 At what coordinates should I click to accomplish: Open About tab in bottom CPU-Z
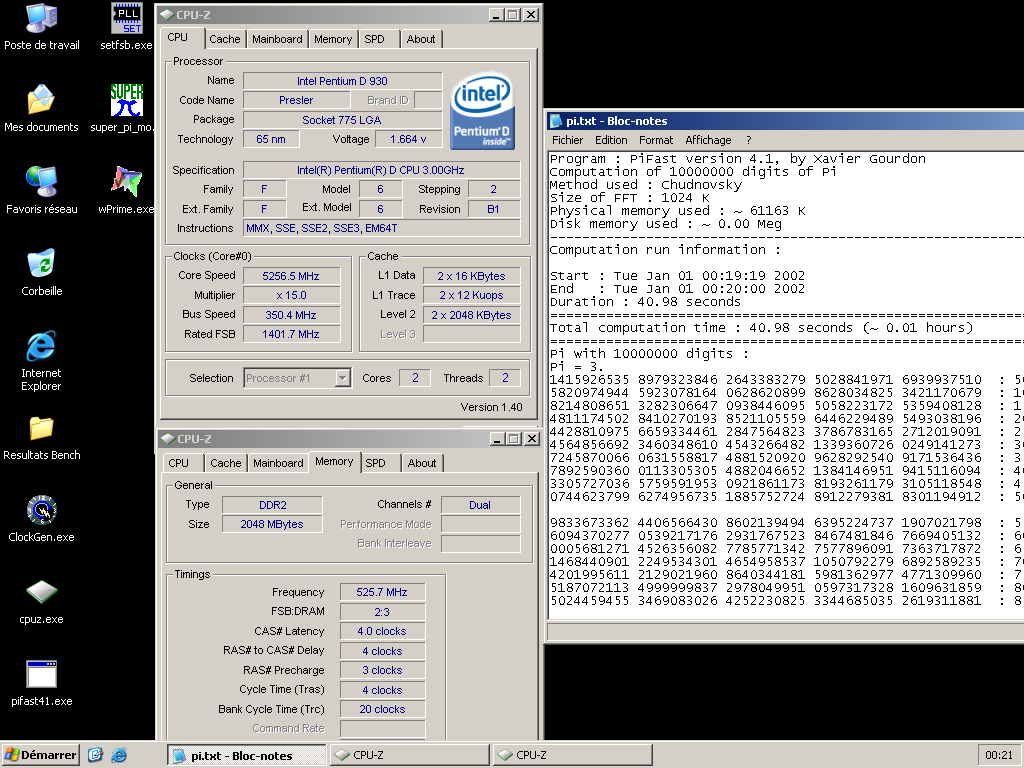pyautogui.click(x=422, y=463)
